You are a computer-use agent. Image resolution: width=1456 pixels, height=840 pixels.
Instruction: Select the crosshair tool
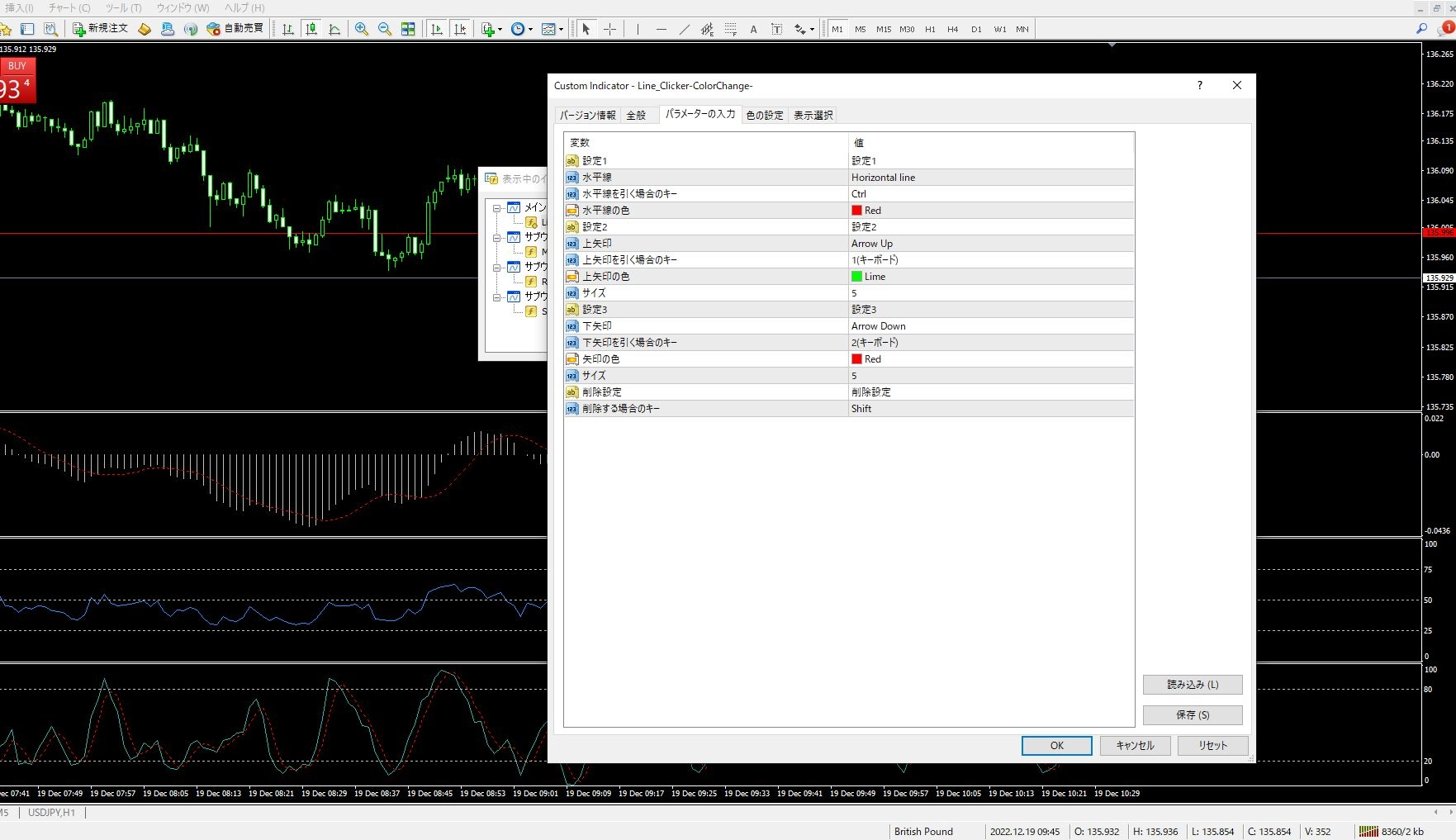tap(609, 29)
